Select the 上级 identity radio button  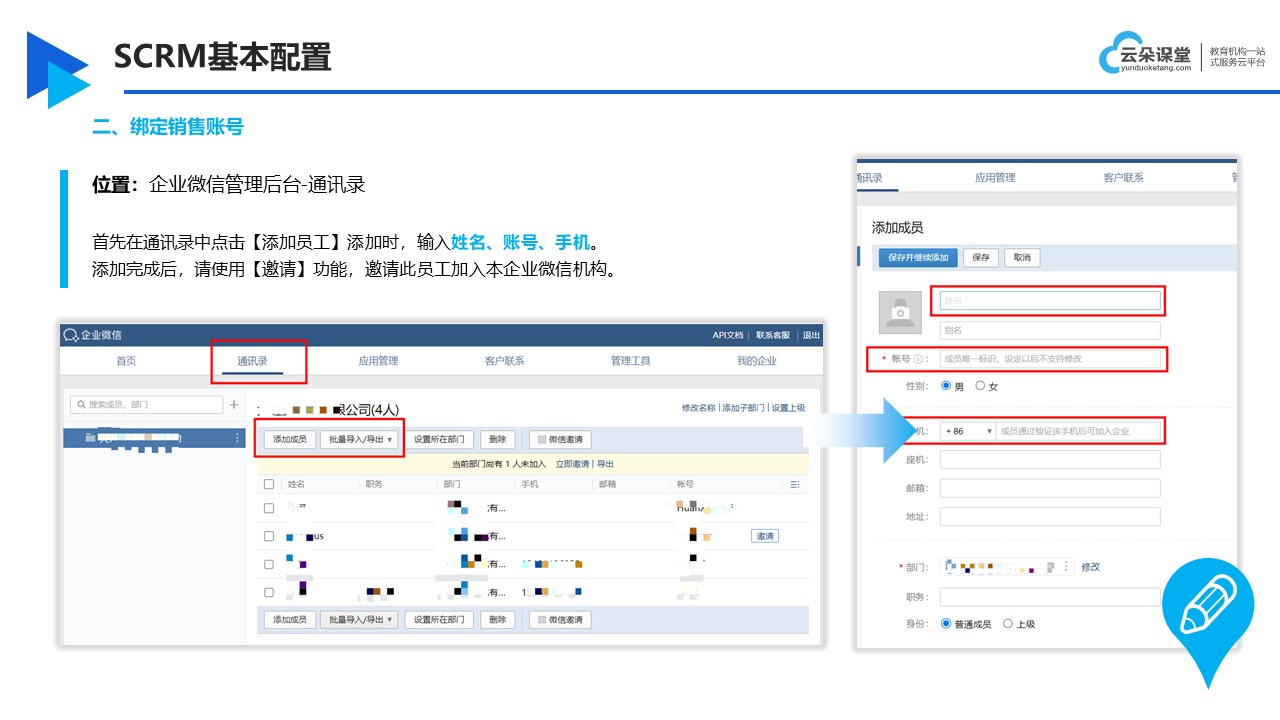coord(1008,624)
